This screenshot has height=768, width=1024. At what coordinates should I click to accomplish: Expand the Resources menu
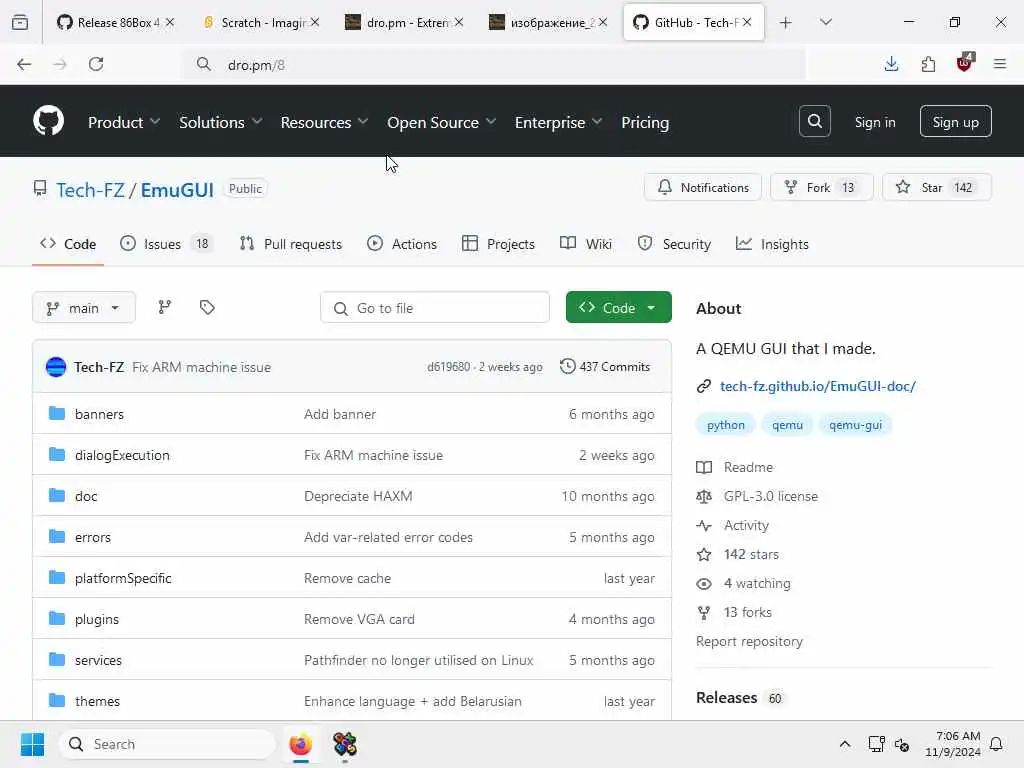point(325,122)
